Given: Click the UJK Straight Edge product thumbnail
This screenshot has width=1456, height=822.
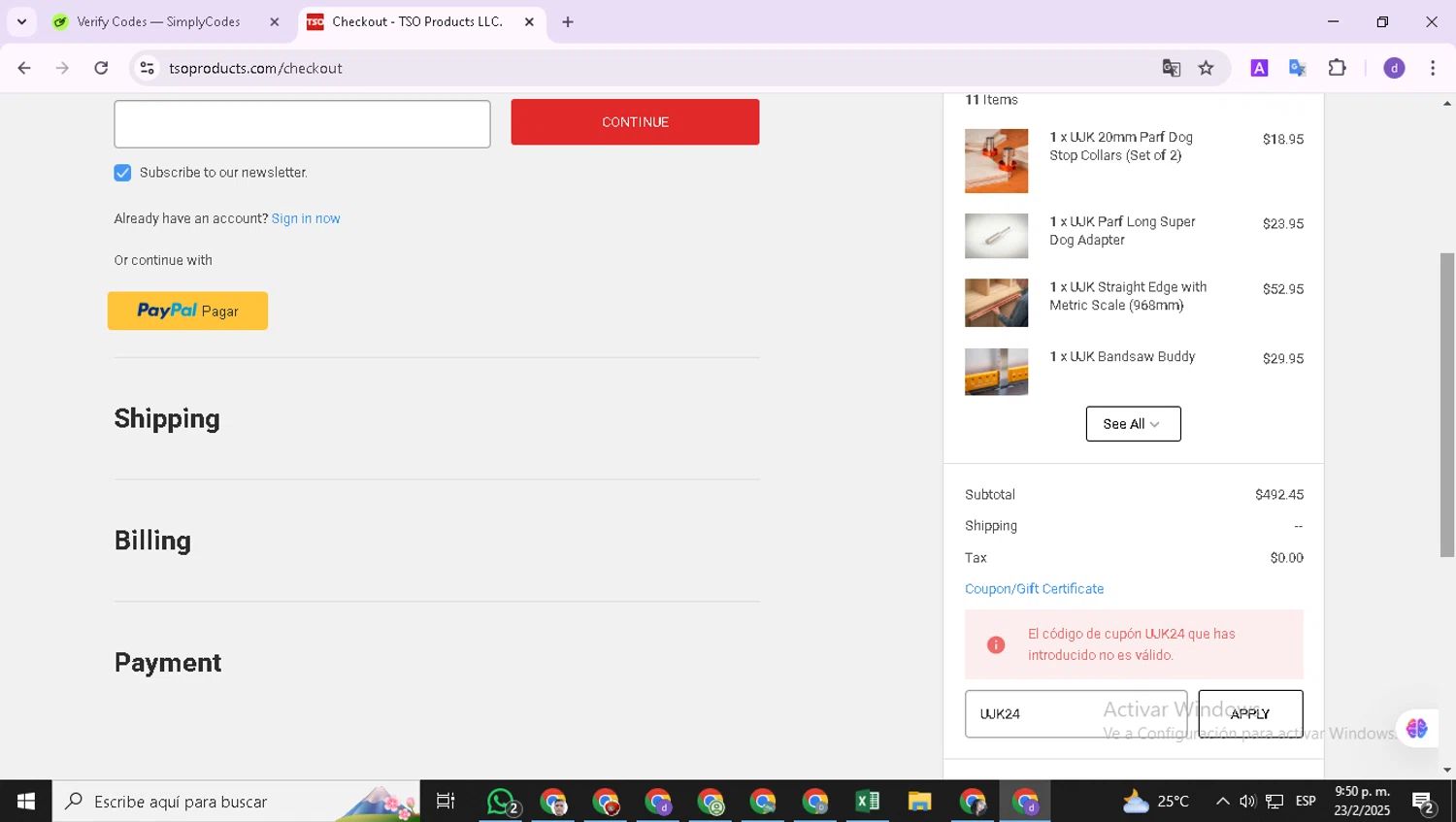Looking at the screenshot, I should click(x=996, y=303).
